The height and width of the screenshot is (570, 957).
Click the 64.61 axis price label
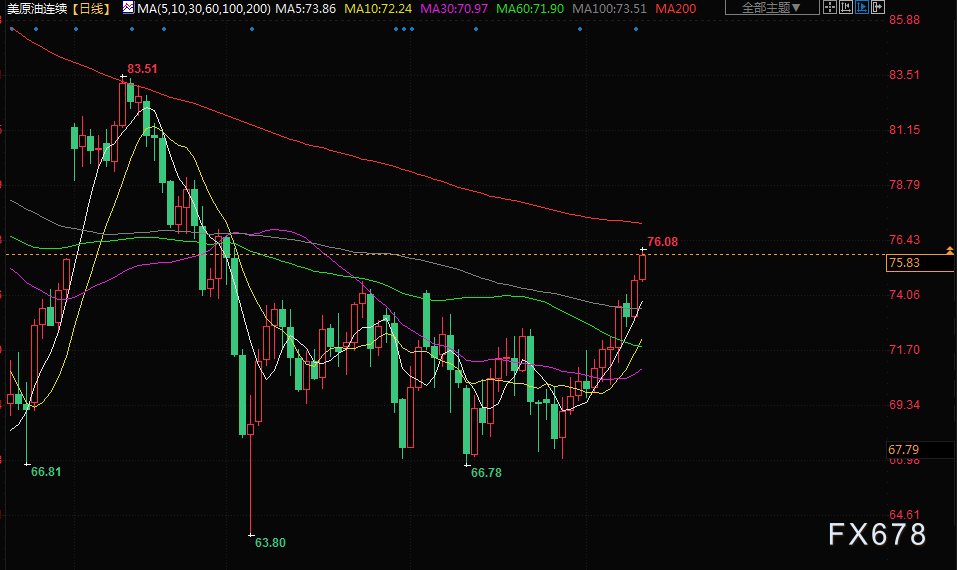[x=905, y=514]
